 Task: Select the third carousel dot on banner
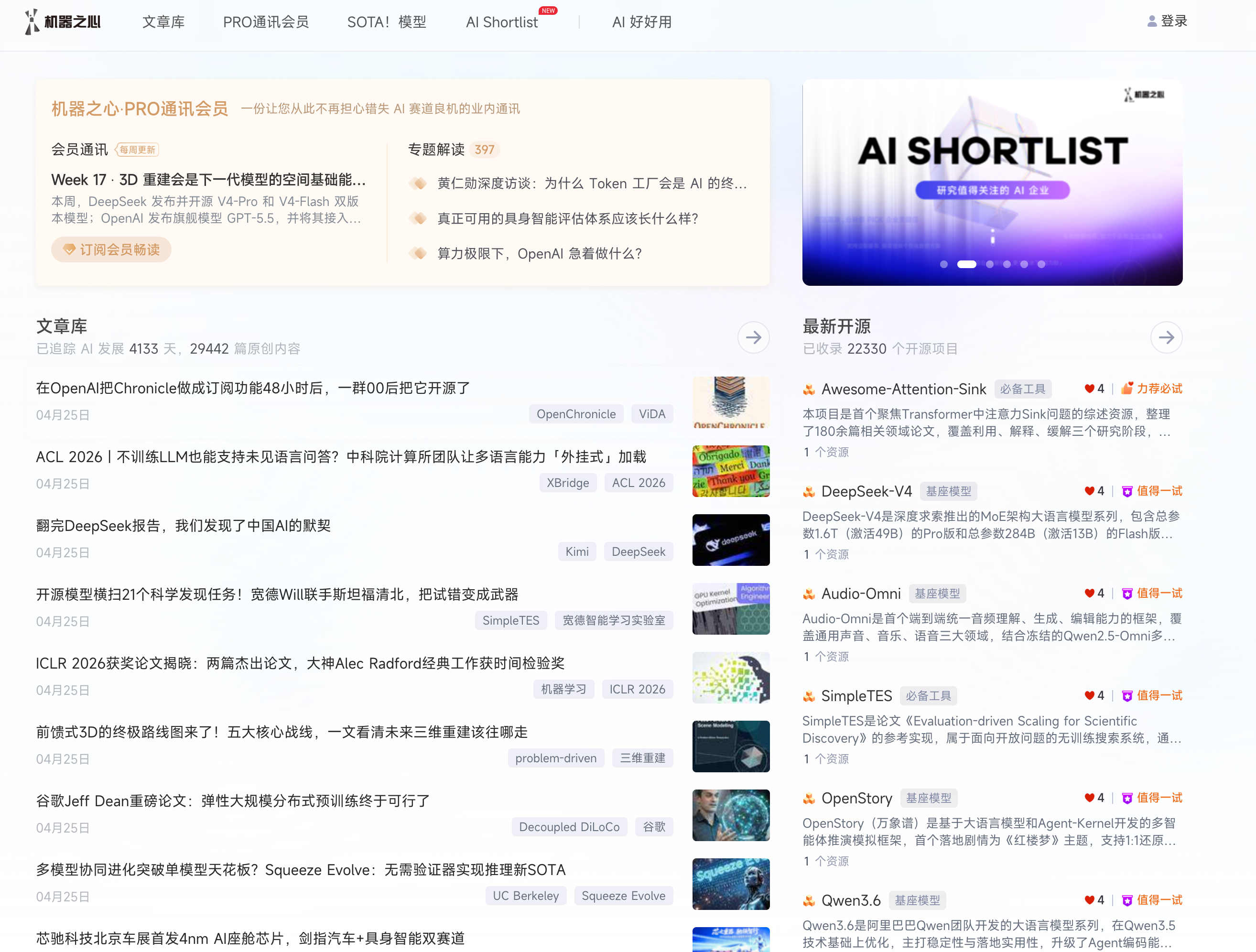[990, 264]
